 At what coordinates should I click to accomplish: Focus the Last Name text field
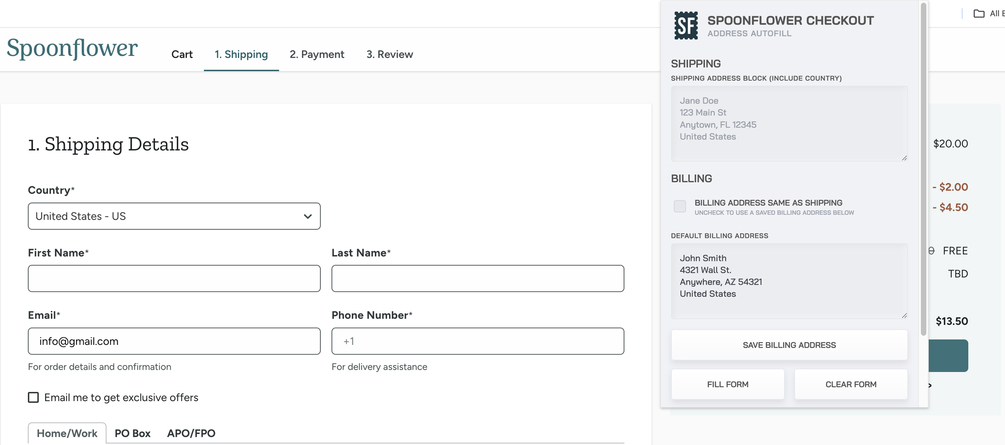(x=478, y=278)
